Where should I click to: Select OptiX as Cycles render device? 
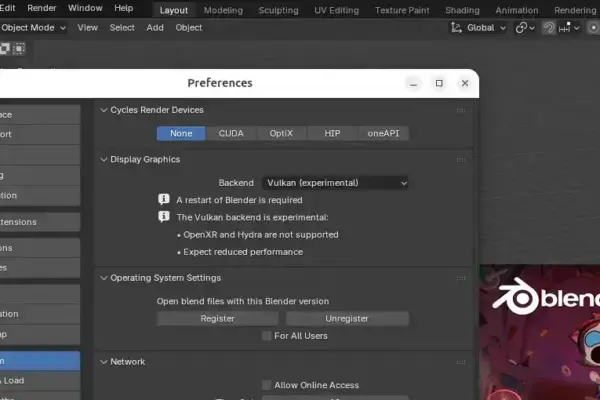click(281, 133)
